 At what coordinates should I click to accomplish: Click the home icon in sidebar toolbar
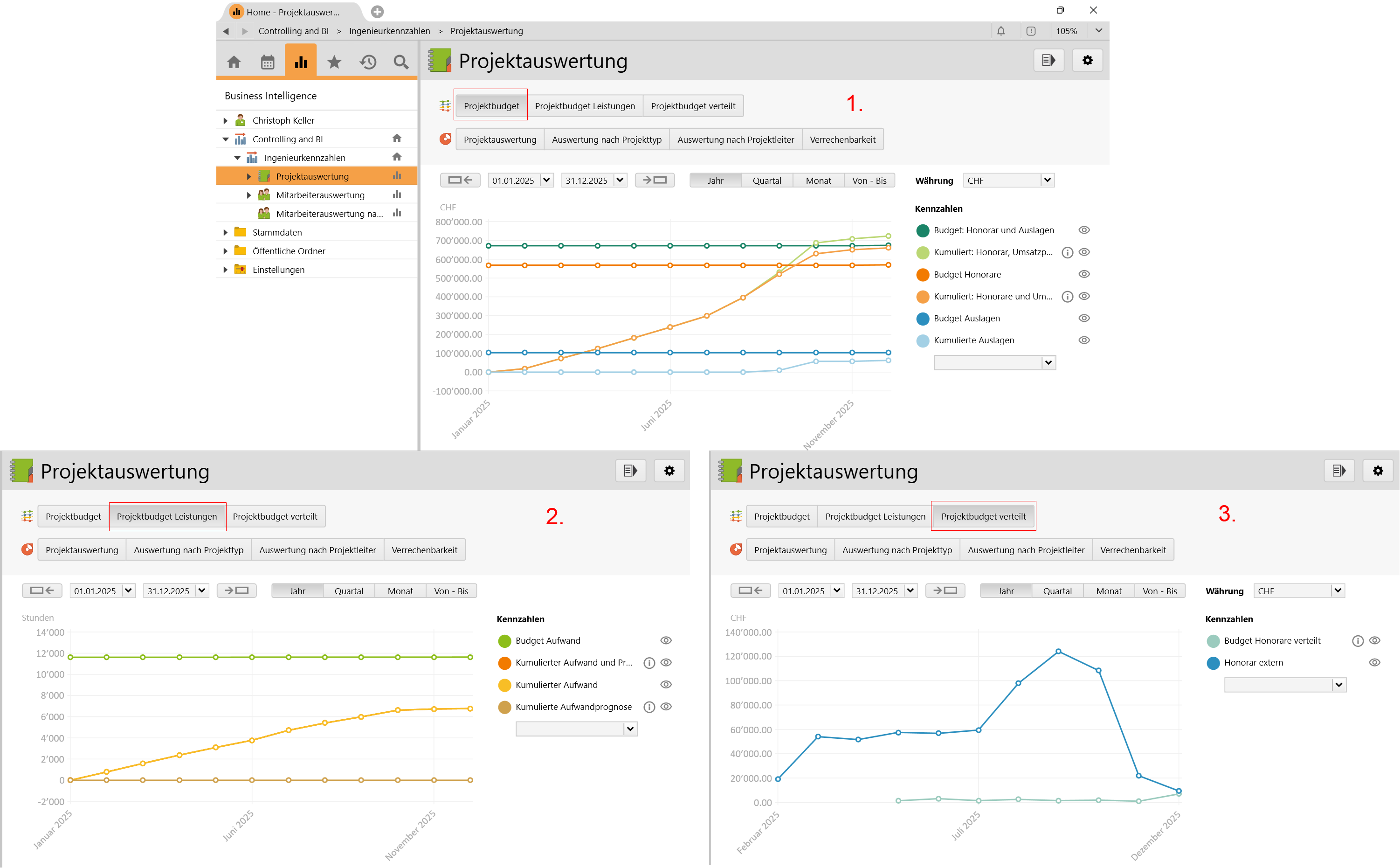234,62
